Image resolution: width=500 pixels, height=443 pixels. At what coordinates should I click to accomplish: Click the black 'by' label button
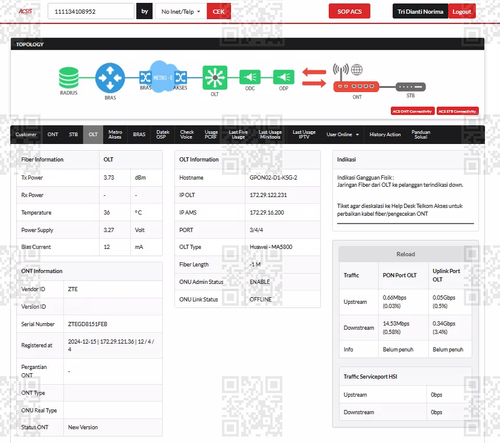(x=144, y=11)
